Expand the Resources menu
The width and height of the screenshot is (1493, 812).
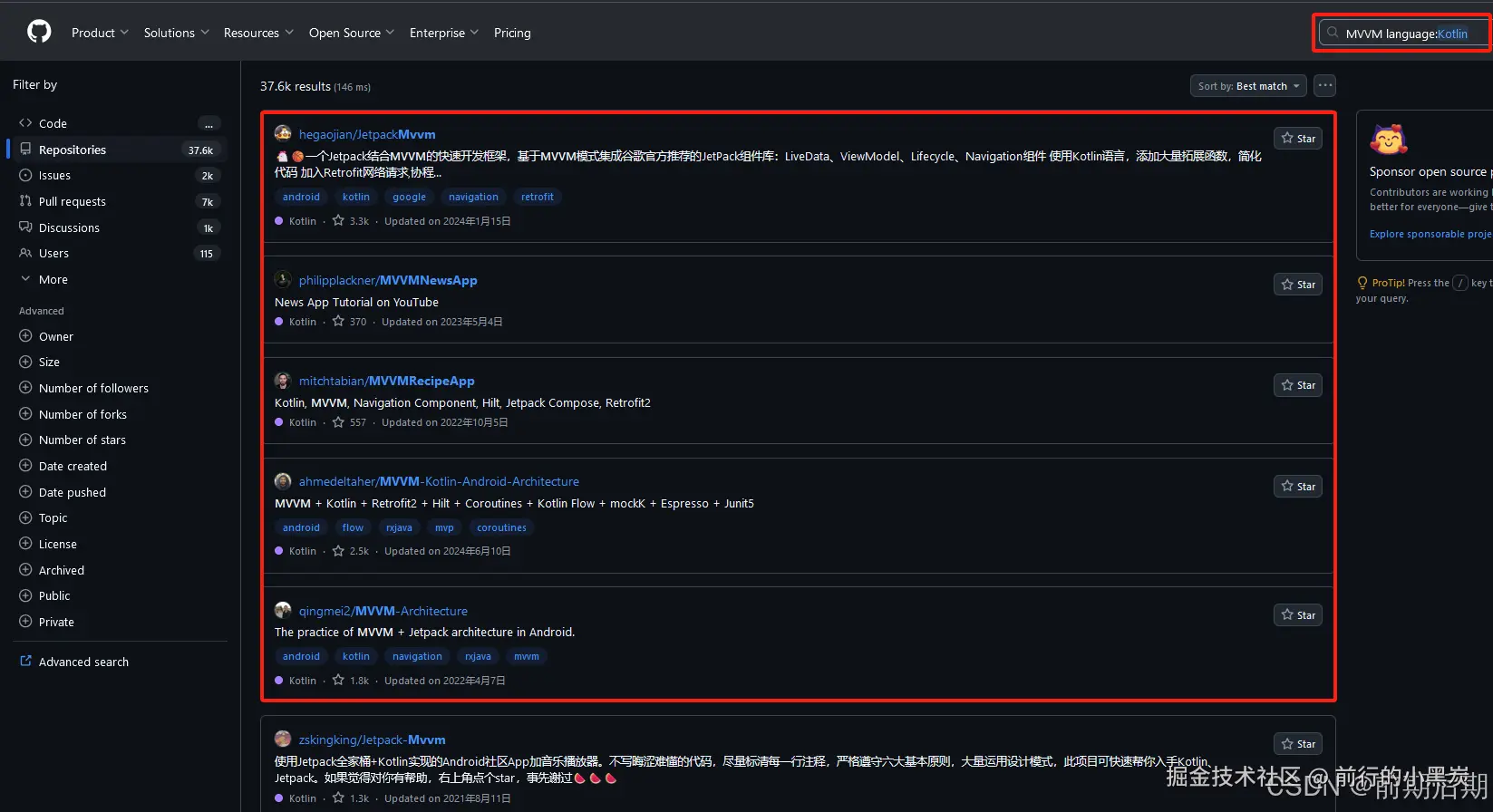(x=258, y=33)
